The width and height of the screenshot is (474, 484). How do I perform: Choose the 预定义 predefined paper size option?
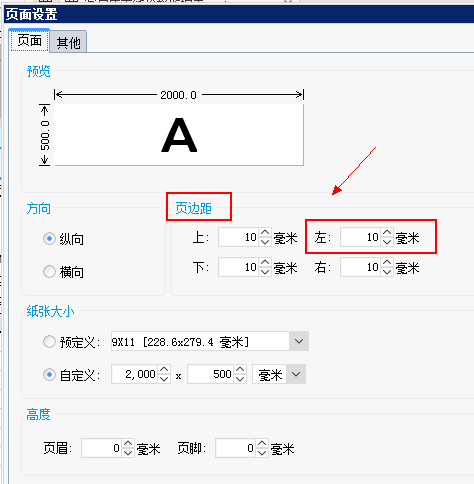click(49, 341)
